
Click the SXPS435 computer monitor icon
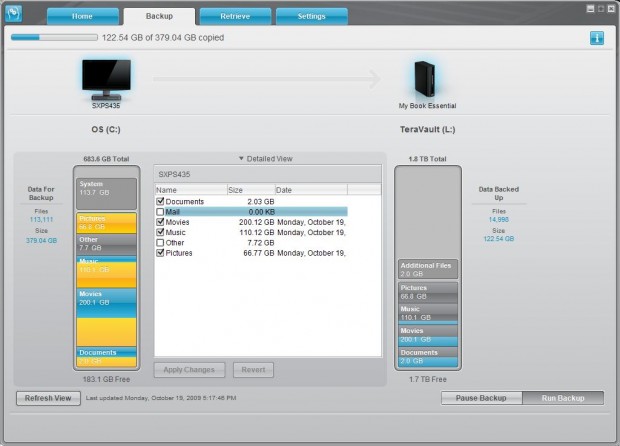106,77
